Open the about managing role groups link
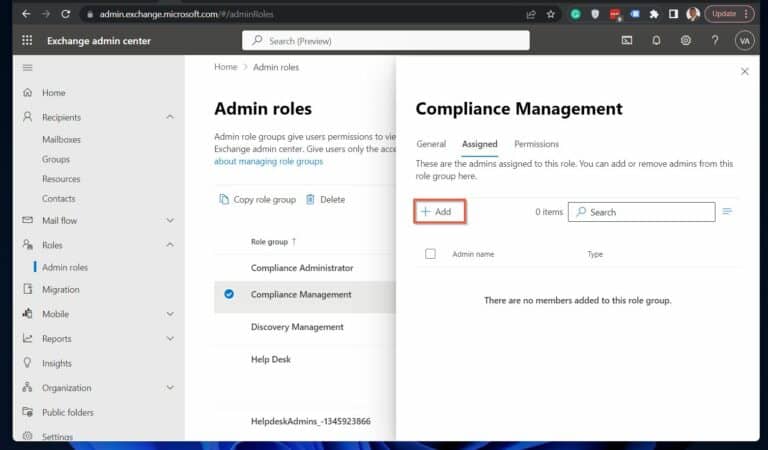The image size is (768, 450). click(268, 161)
